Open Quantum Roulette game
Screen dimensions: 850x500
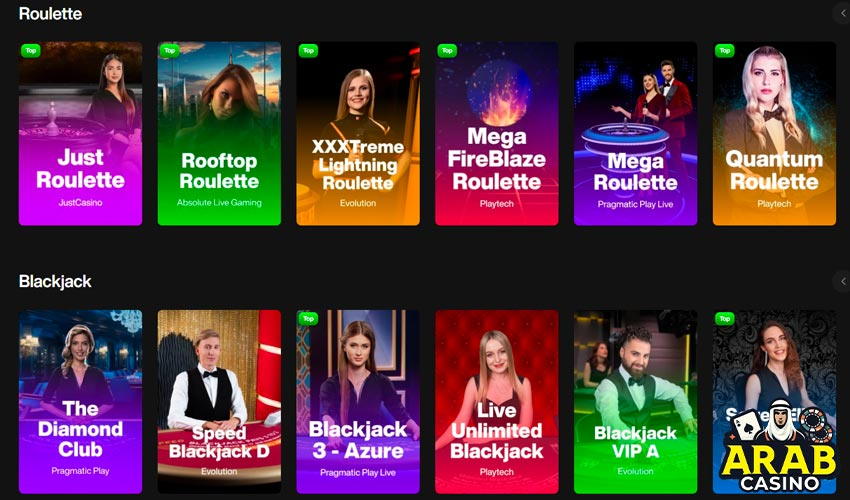pyautogui.click(x=774, y=133)
